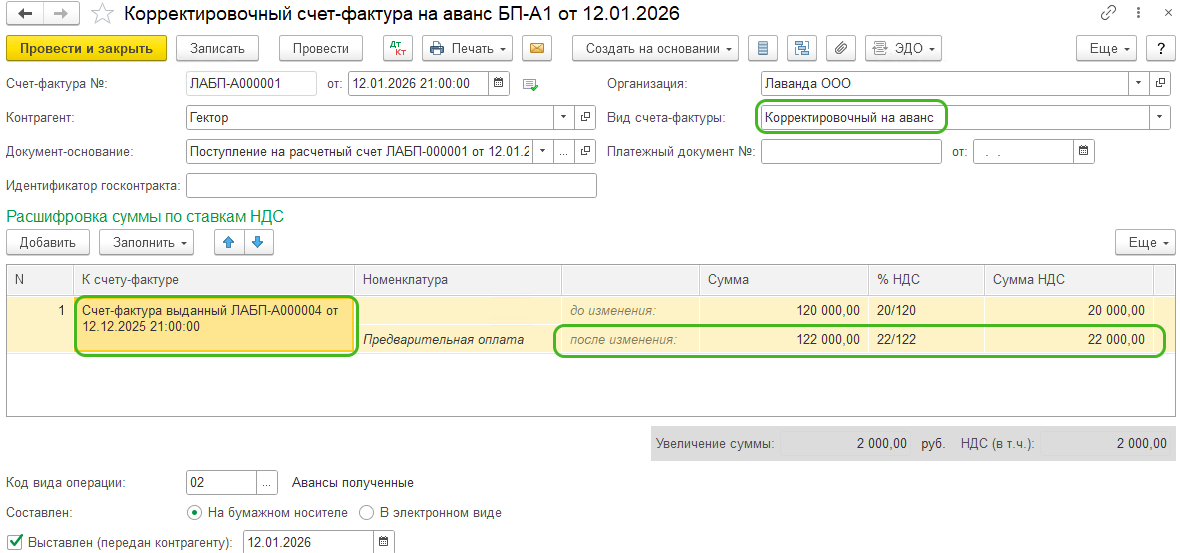Open Документ-основание record form icon

coord(585,151)
